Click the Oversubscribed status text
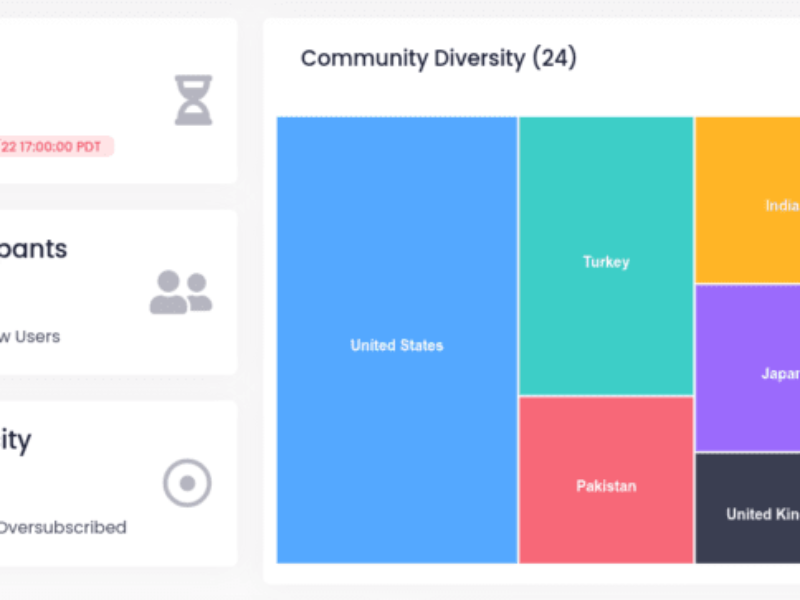The width and height of the screenshot is (800, 600). click(x=62, y=527)
